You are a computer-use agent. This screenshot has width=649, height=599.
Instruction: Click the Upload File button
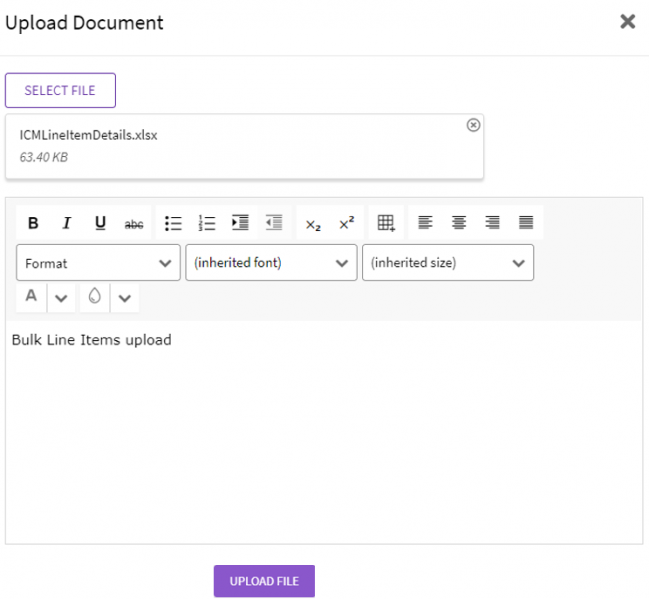(264, 581)
